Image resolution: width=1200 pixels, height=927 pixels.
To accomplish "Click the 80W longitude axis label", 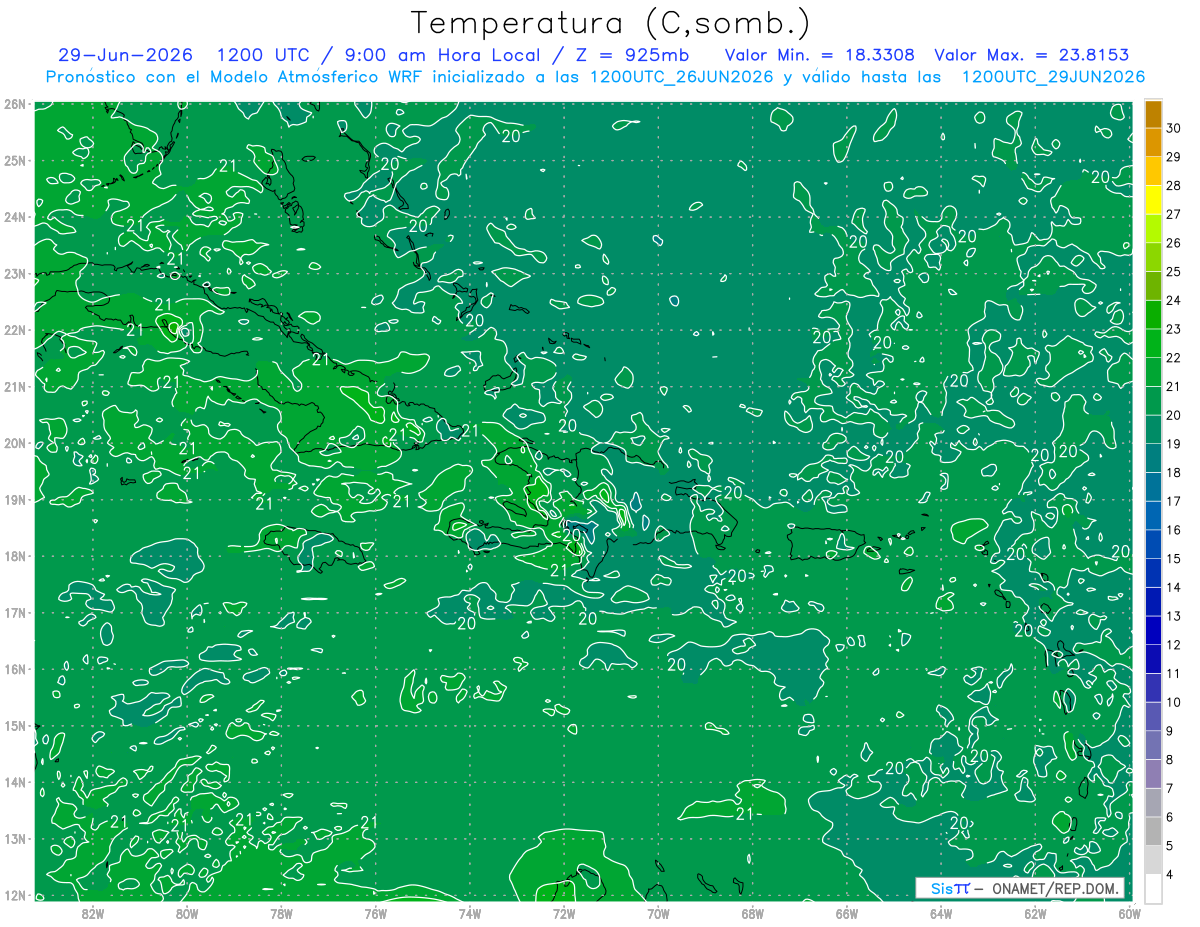I will tap(187, 913).
